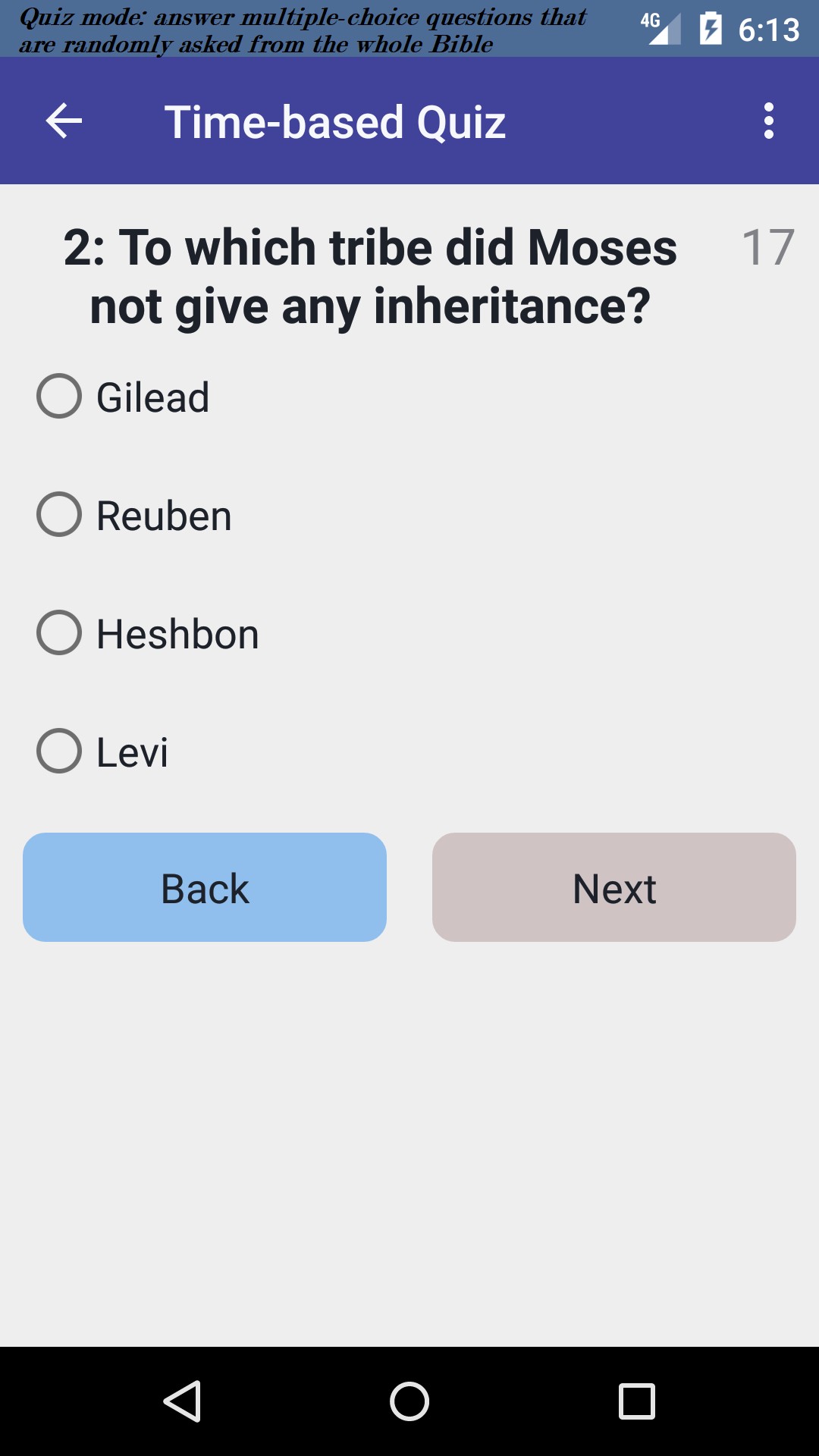Tap the battery charging status icon

711,29
